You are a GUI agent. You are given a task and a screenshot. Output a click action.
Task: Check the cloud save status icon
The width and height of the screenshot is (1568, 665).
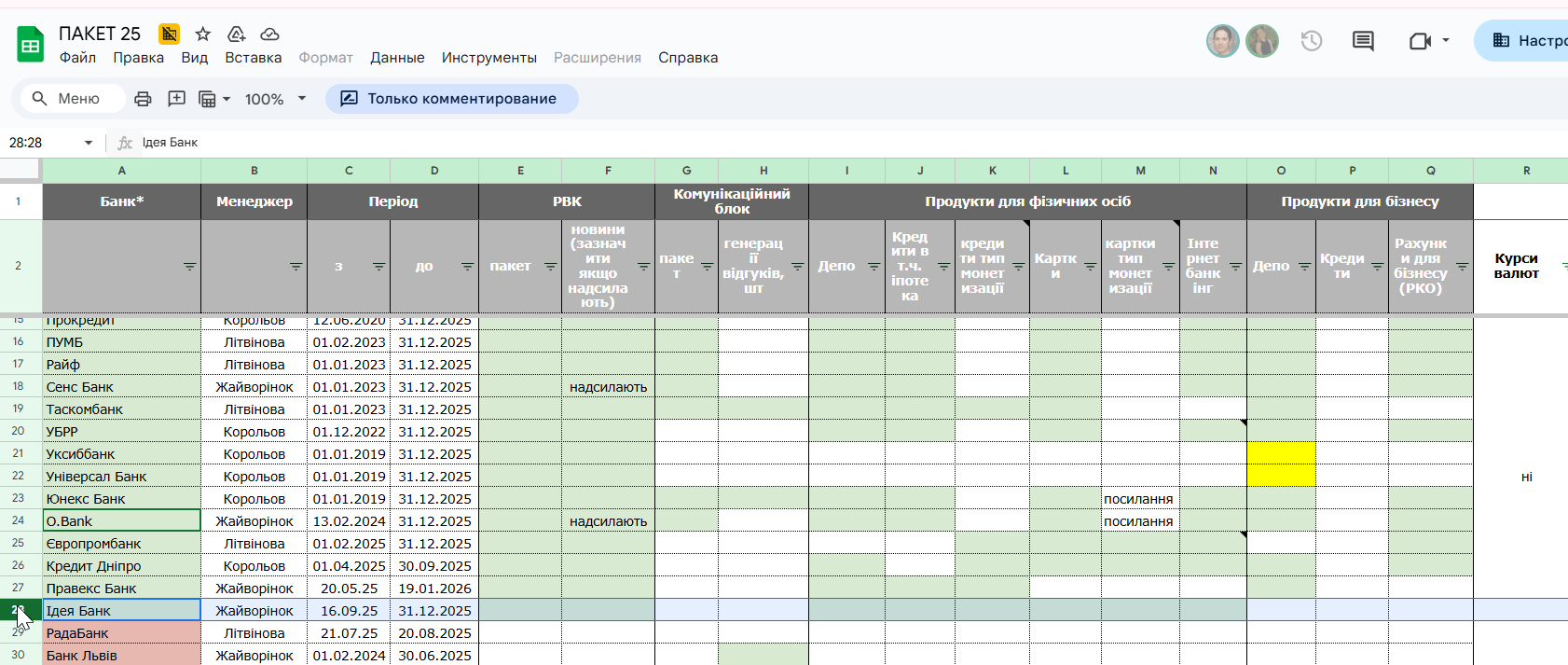tap(269, 35)
